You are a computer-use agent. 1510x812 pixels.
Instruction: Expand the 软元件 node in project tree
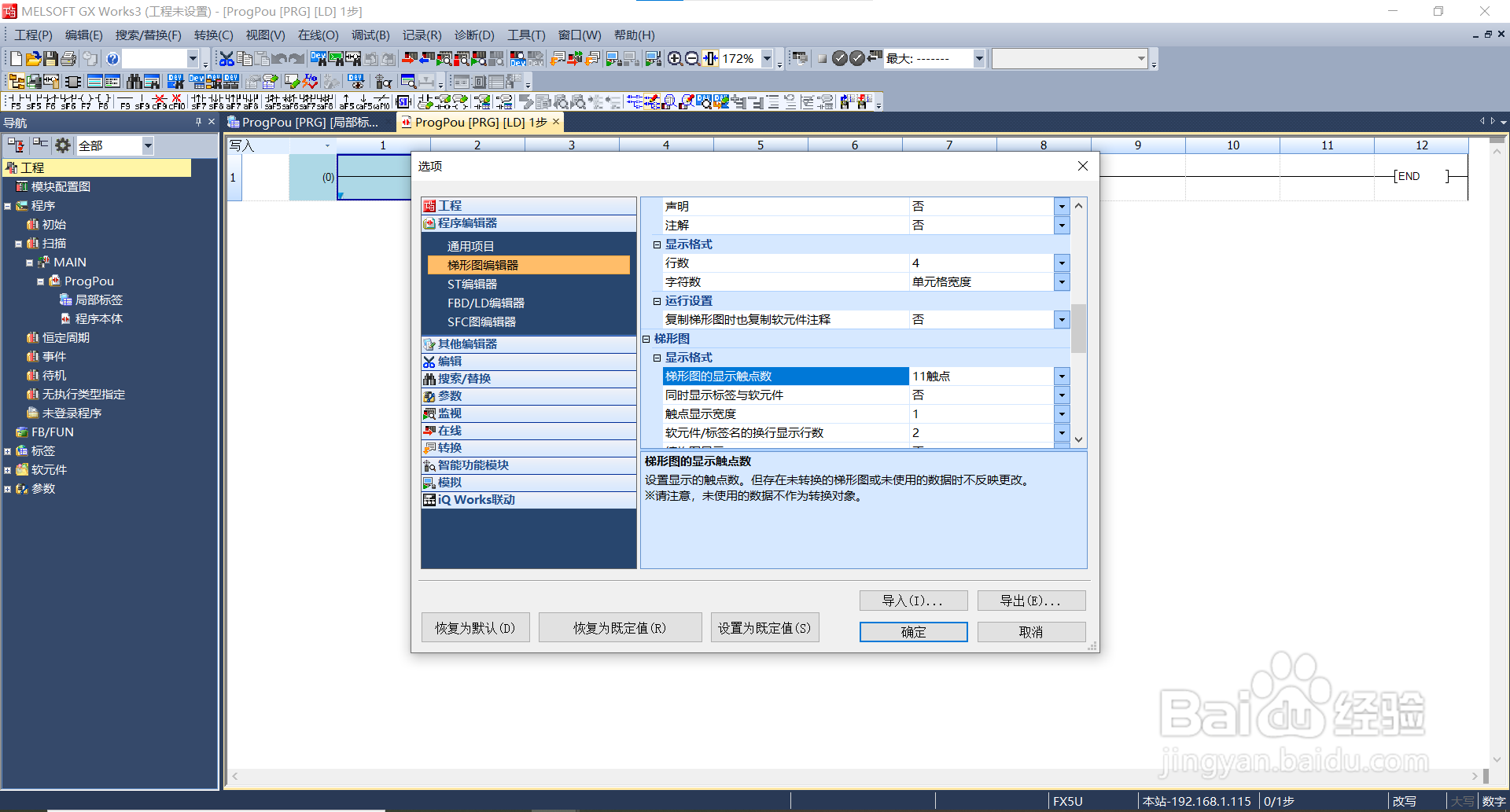point(7,470)
